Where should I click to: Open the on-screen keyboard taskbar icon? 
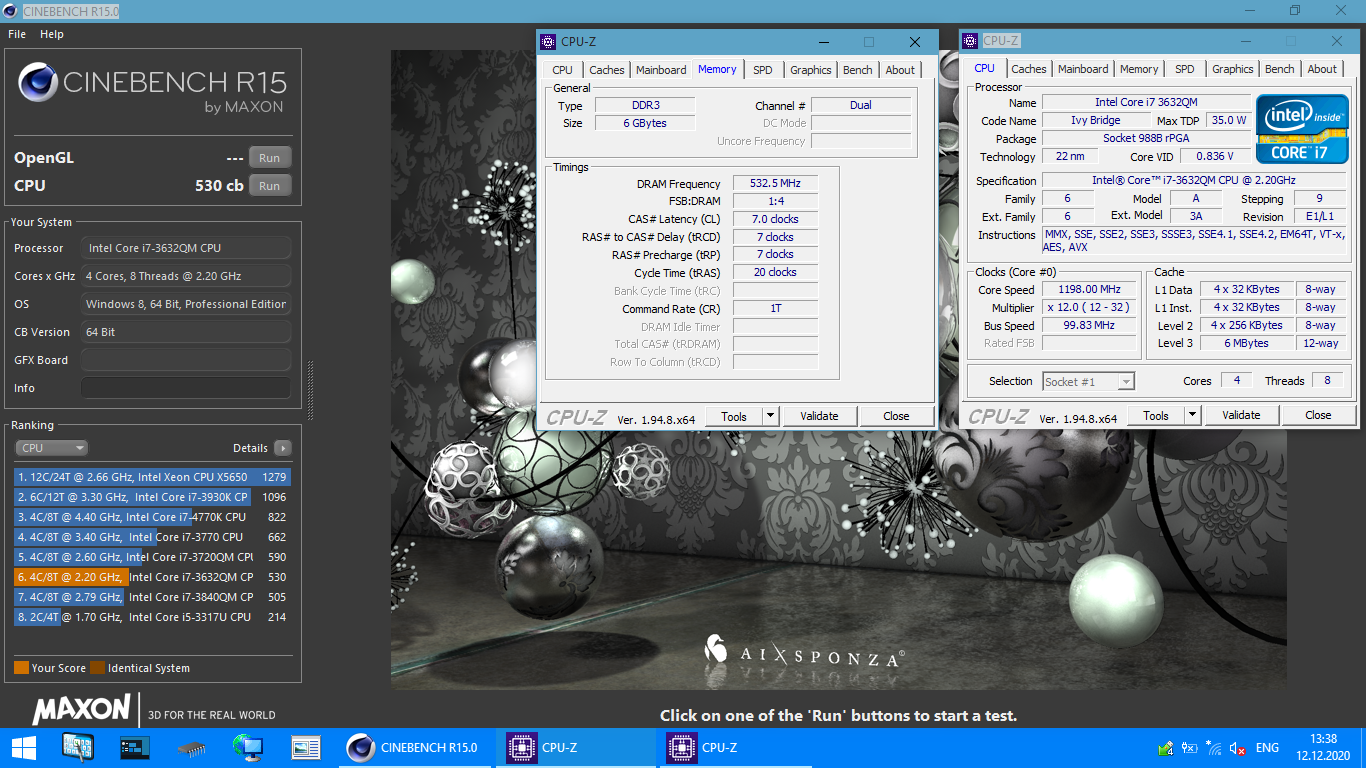[x=78, y=747]
